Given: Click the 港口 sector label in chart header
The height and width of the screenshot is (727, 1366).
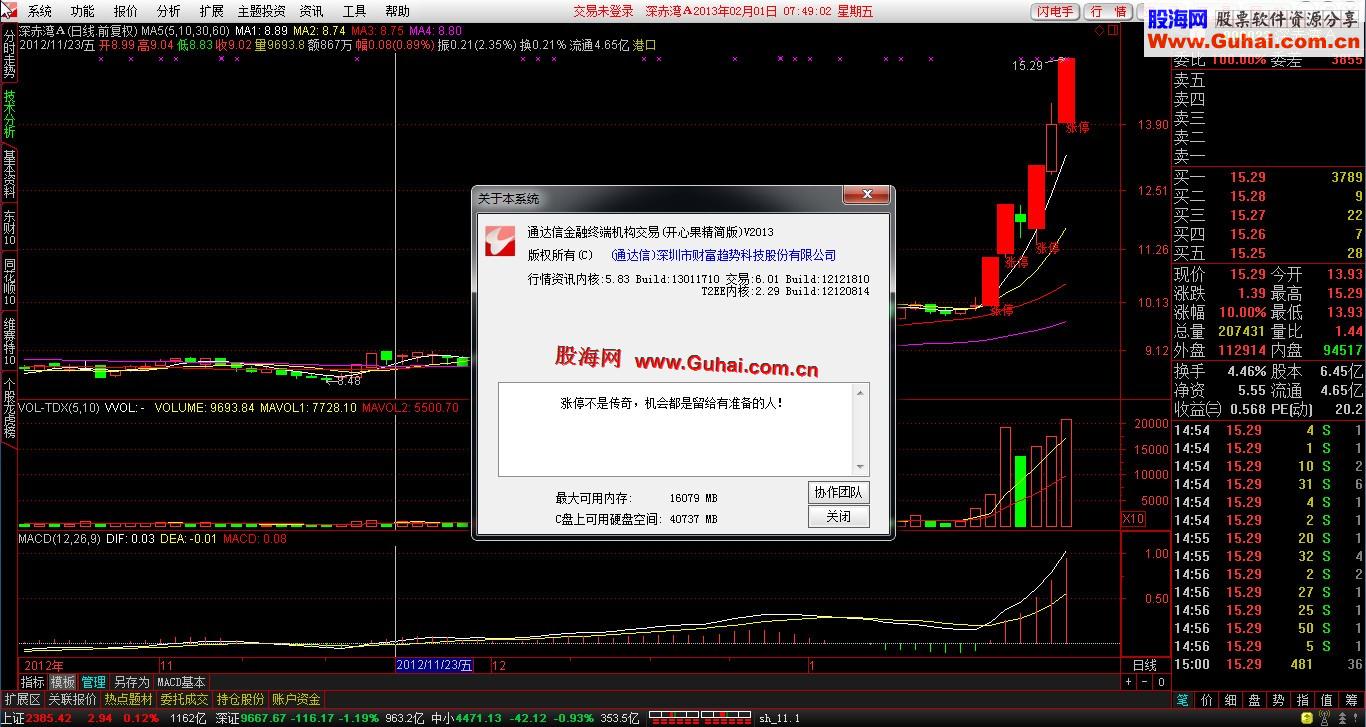Looking at the screenshot, I should pos(645,45).
